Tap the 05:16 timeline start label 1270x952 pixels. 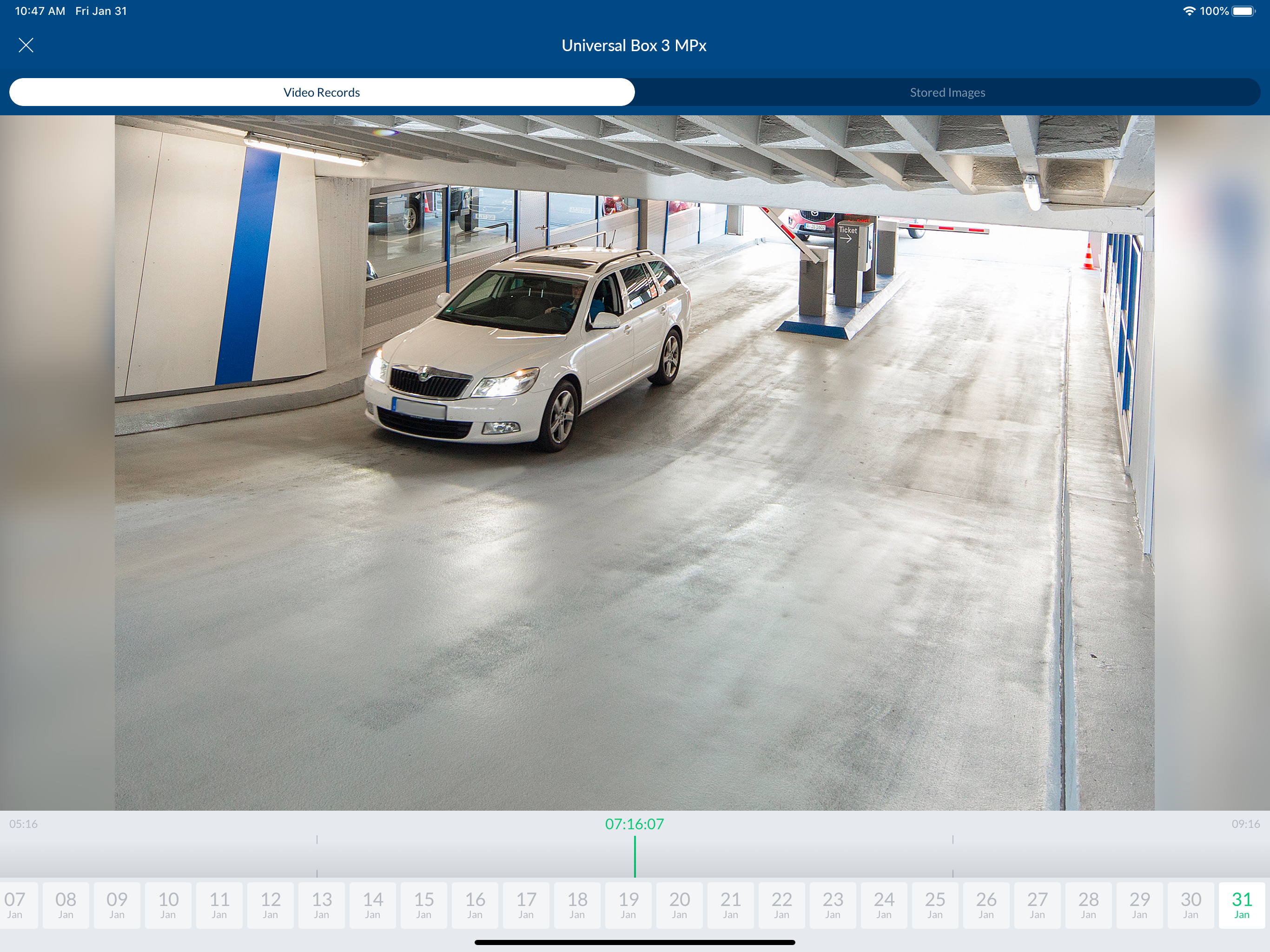point(24,824)
